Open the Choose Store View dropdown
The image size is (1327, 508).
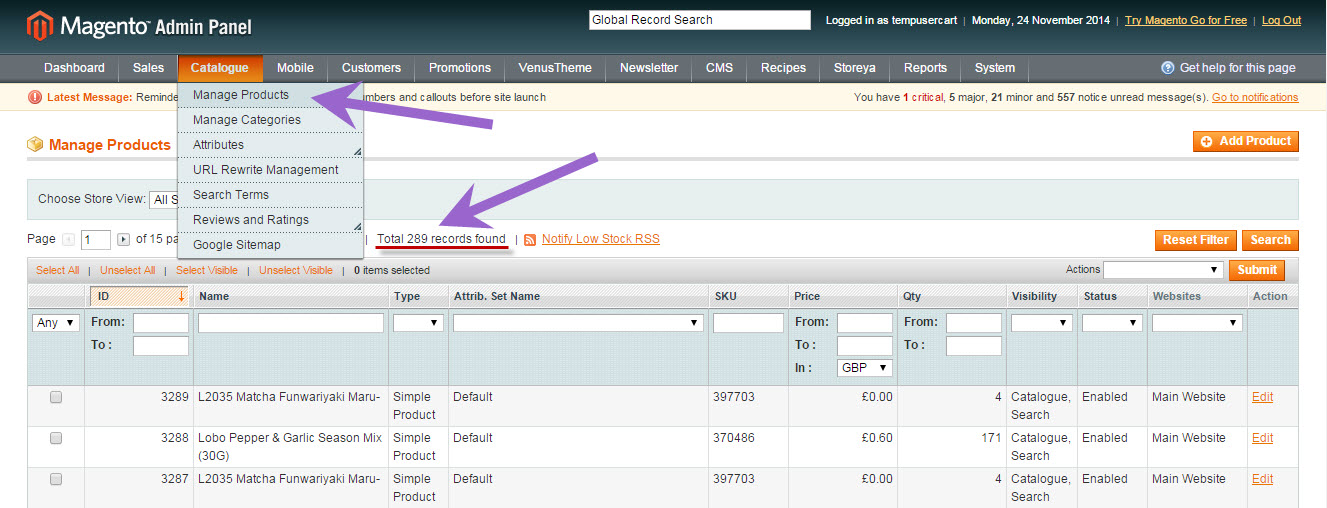[x=163, y=199]
